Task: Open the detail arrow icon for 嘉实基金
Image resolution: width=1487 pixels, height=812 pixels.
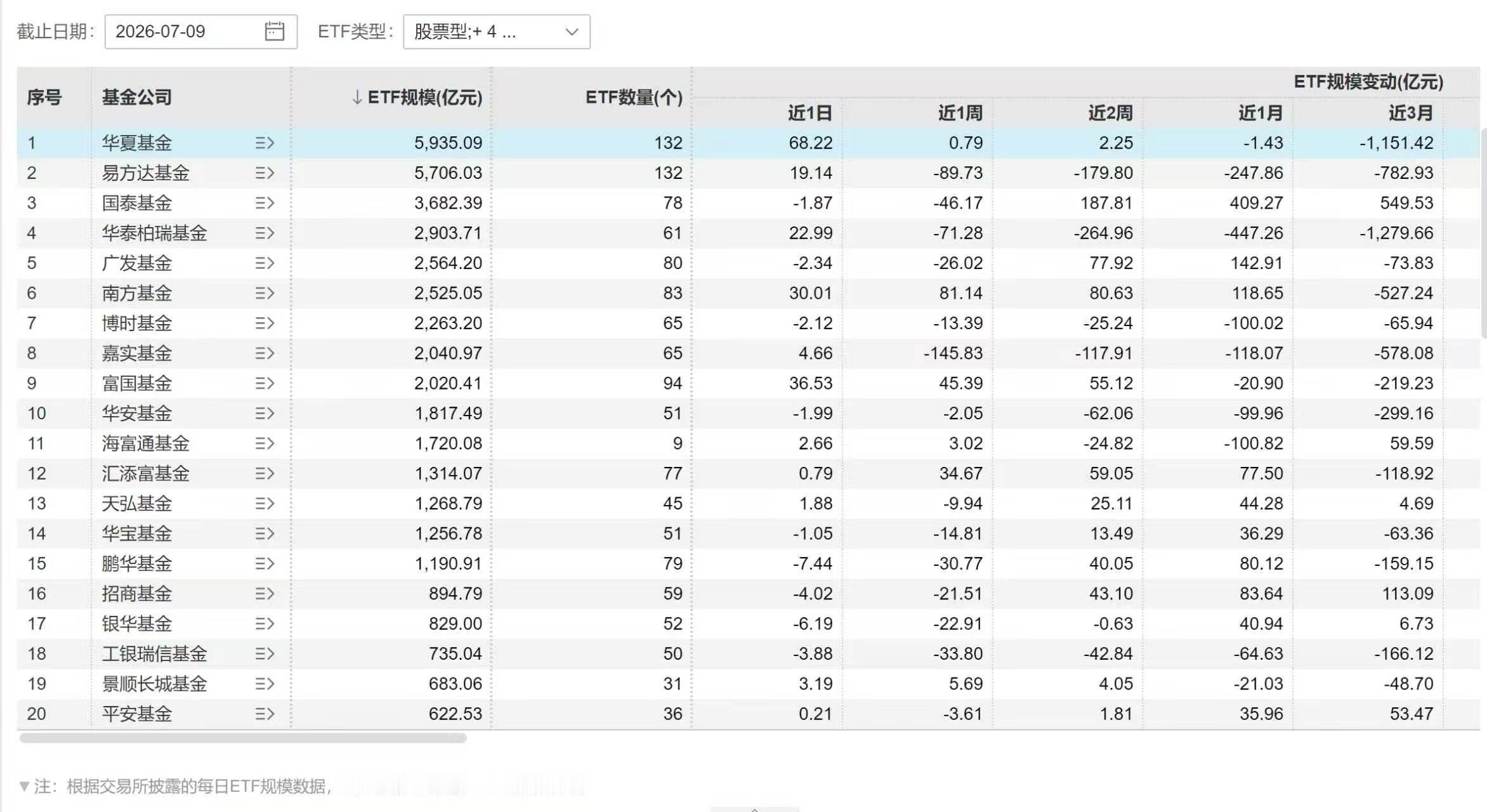Action: [265, 353]
